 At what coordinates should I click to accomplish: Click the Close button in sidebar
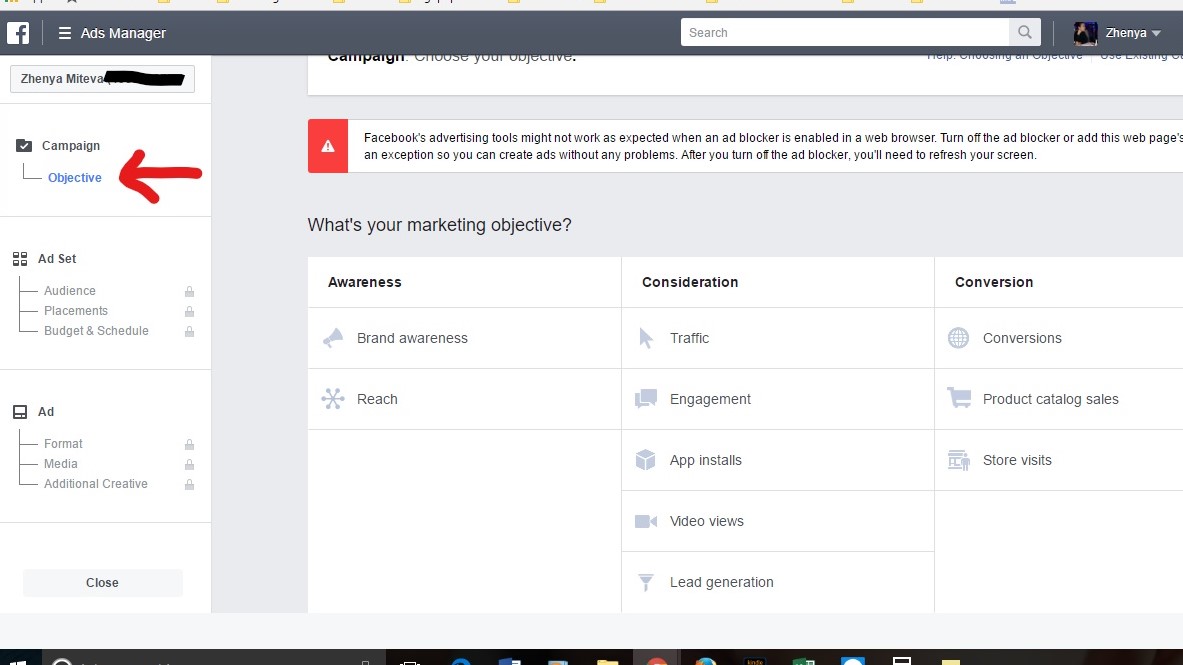click(x=103, y=583)
